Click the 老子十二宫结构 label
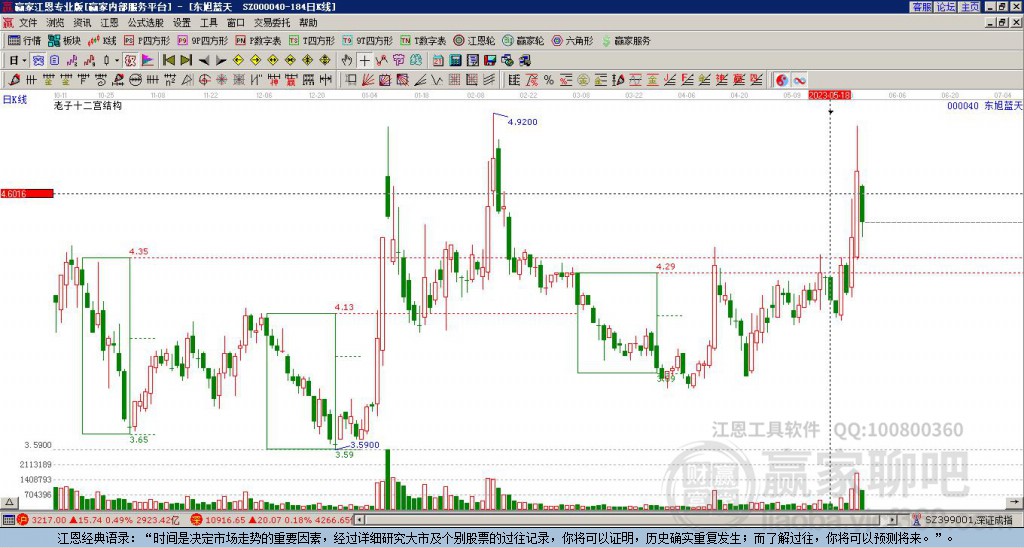Image resolution: width=1024 pixels, height=548 pixels. click(x=88, y=105)
